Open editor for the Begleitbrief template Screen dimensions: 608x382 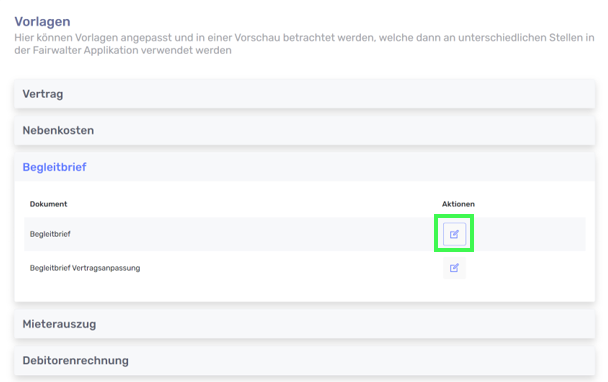pyautogui.click(x=454, y=234)
